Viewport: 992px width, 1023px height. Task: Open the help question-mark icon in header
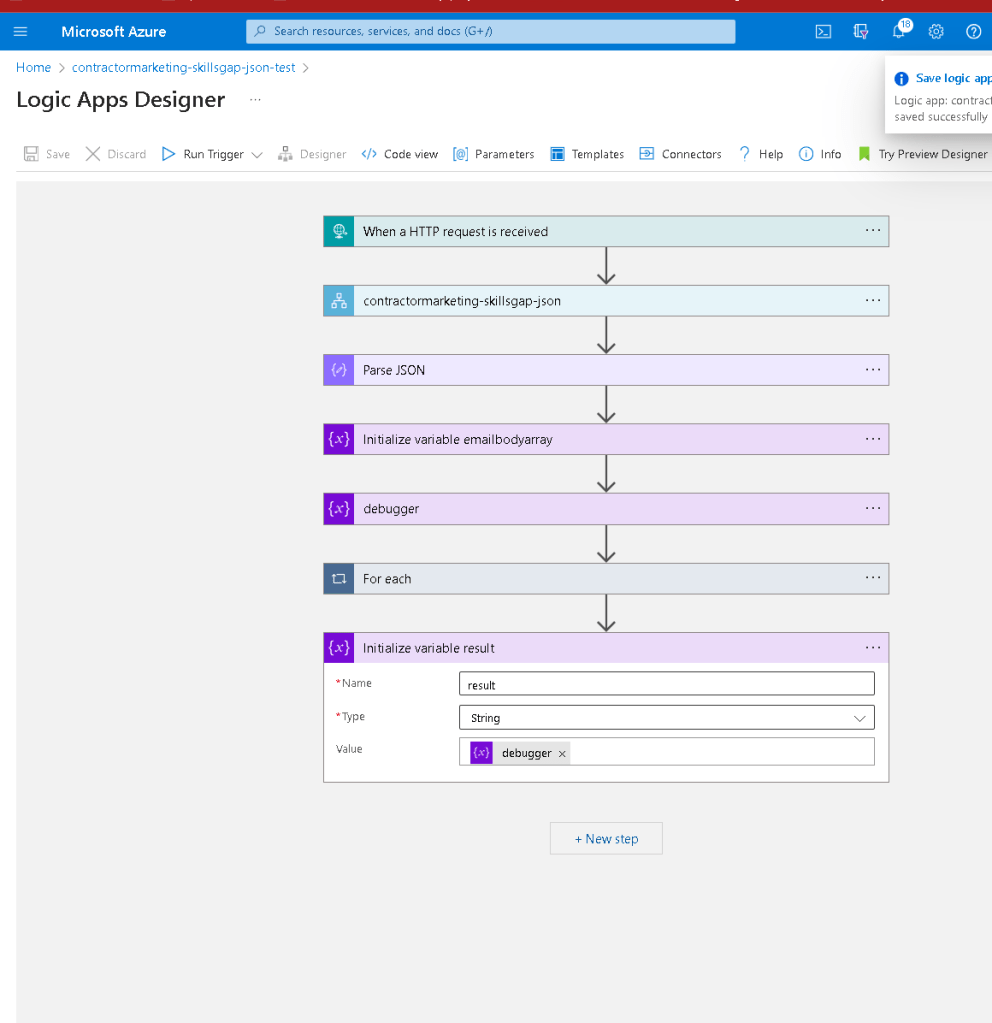click(x=973, y=31)
